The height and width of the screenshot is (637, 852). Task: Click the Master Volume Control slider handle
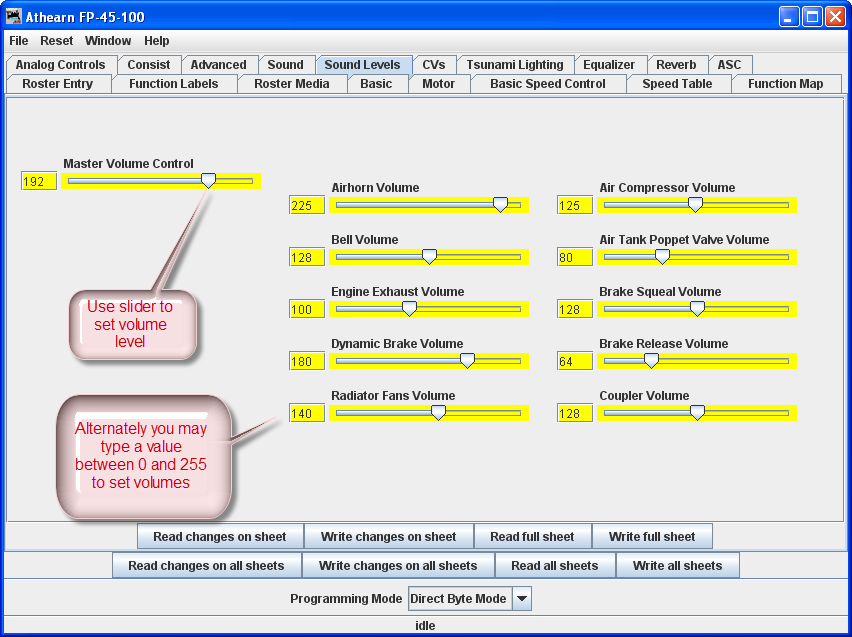(x=208, y=181)
